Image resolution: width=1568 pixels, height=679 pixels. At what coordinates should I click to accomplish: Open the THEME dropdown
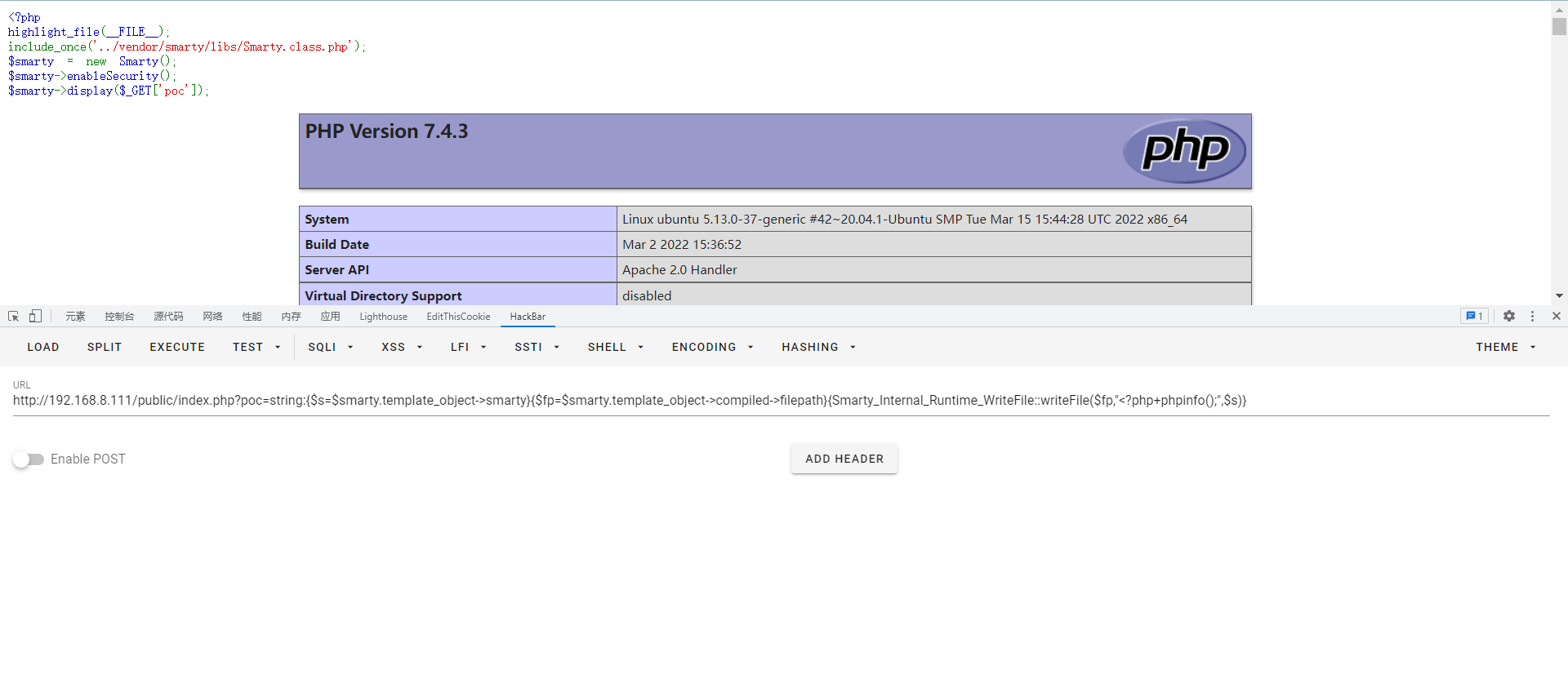1505,348
